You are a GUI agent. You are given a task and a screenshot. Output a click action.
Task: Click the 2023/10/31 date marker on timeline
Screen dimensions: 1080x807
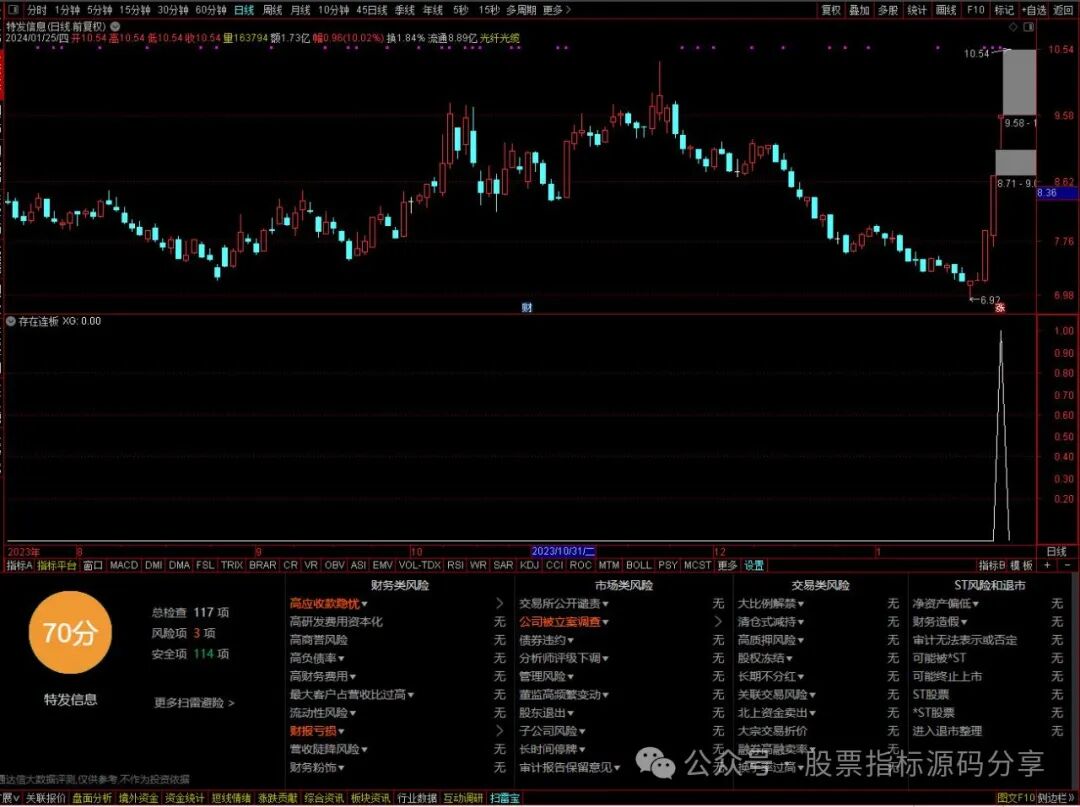pos(563,552)
